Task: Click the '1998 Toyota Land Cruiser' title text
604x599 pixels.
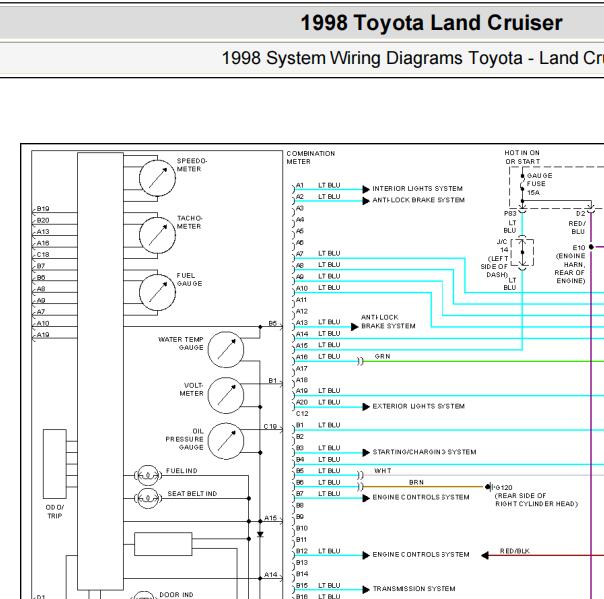Action: pyautogui.click(x=431, y=23)
